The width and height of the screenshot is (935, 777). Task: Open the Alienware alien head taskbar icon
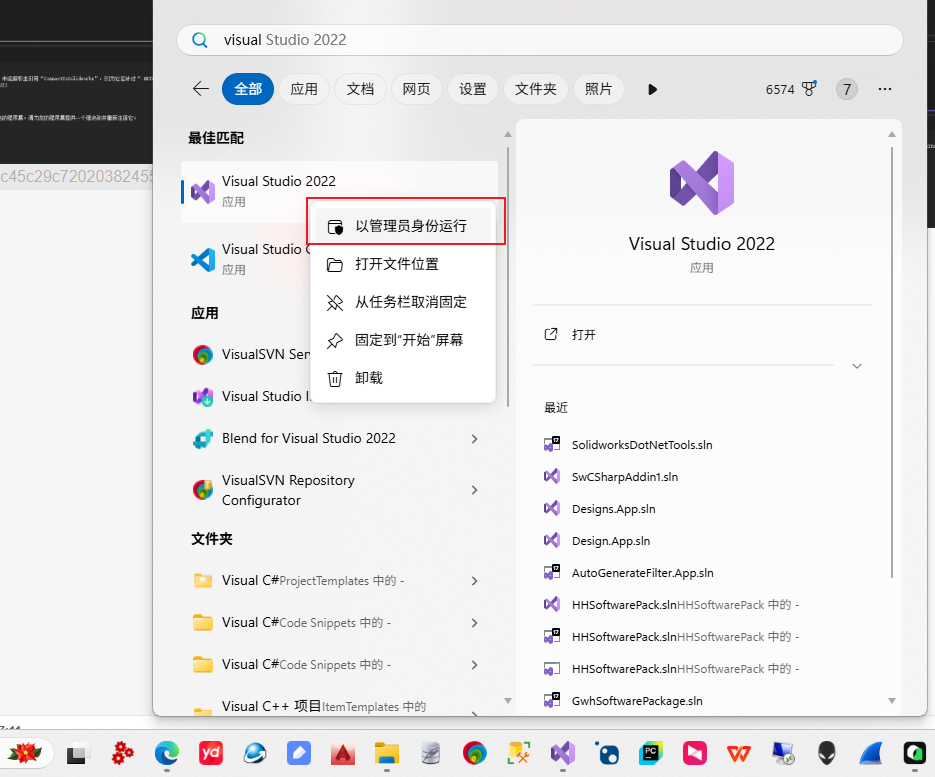pos(826,753)
